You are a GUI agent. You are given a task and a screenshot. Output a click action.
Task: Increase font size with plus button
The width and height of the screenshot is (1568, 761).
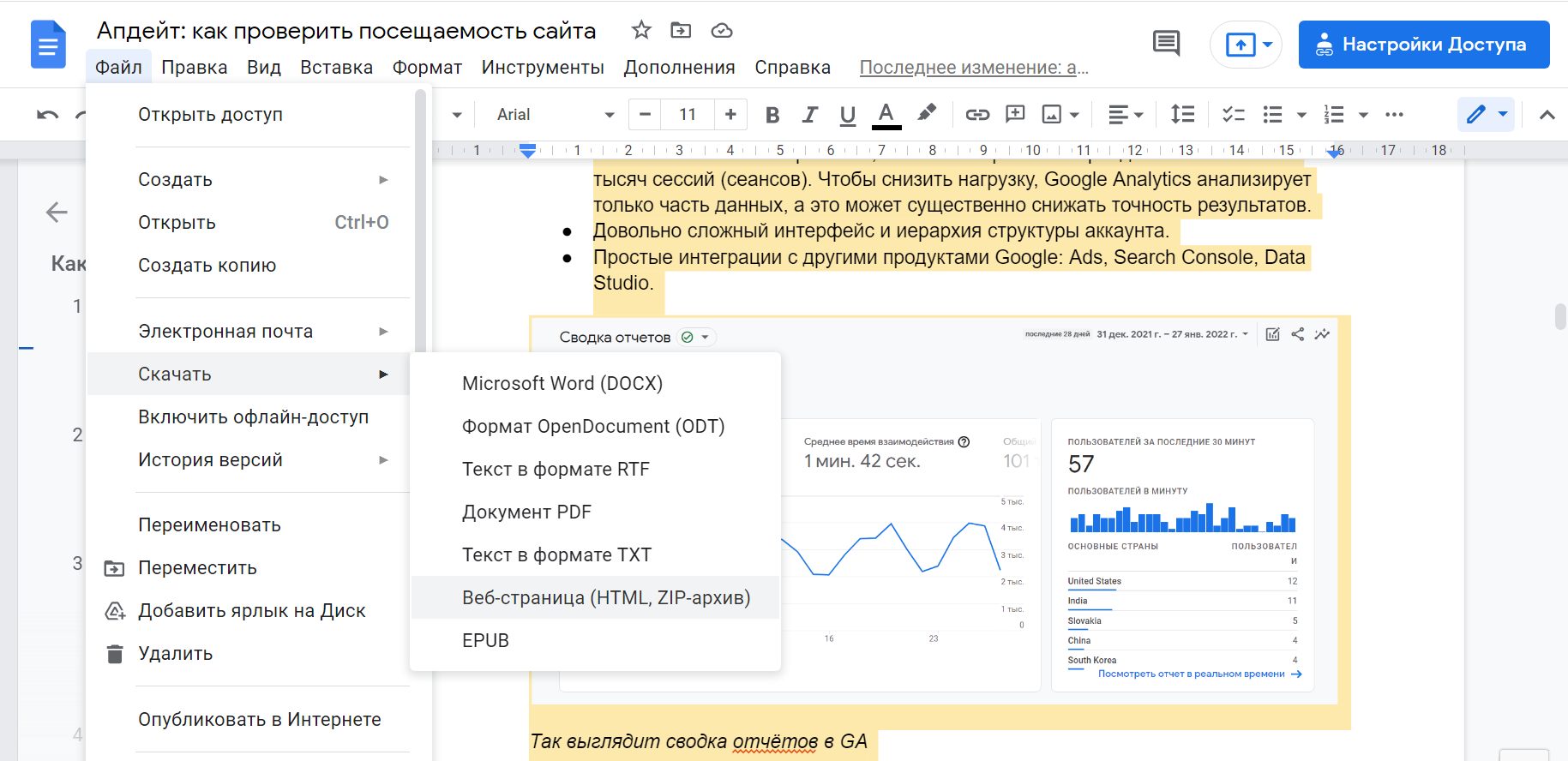pos(730,114)
